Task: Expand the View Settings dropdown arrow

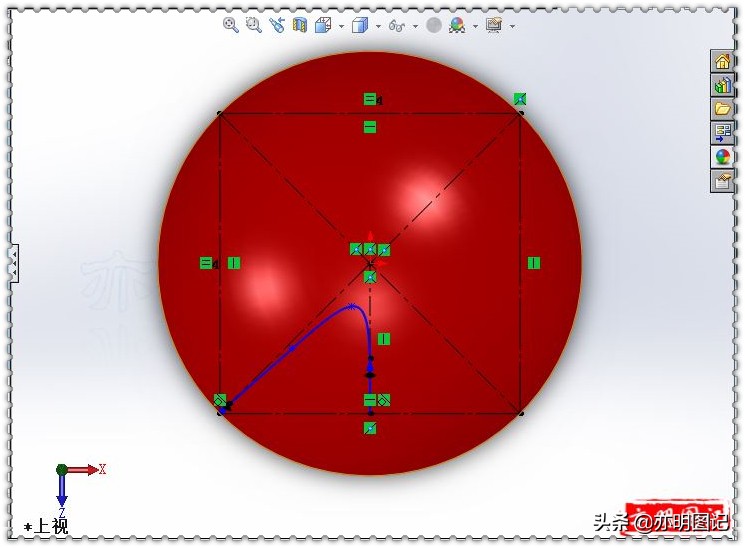Action: [x=512, y=26]
